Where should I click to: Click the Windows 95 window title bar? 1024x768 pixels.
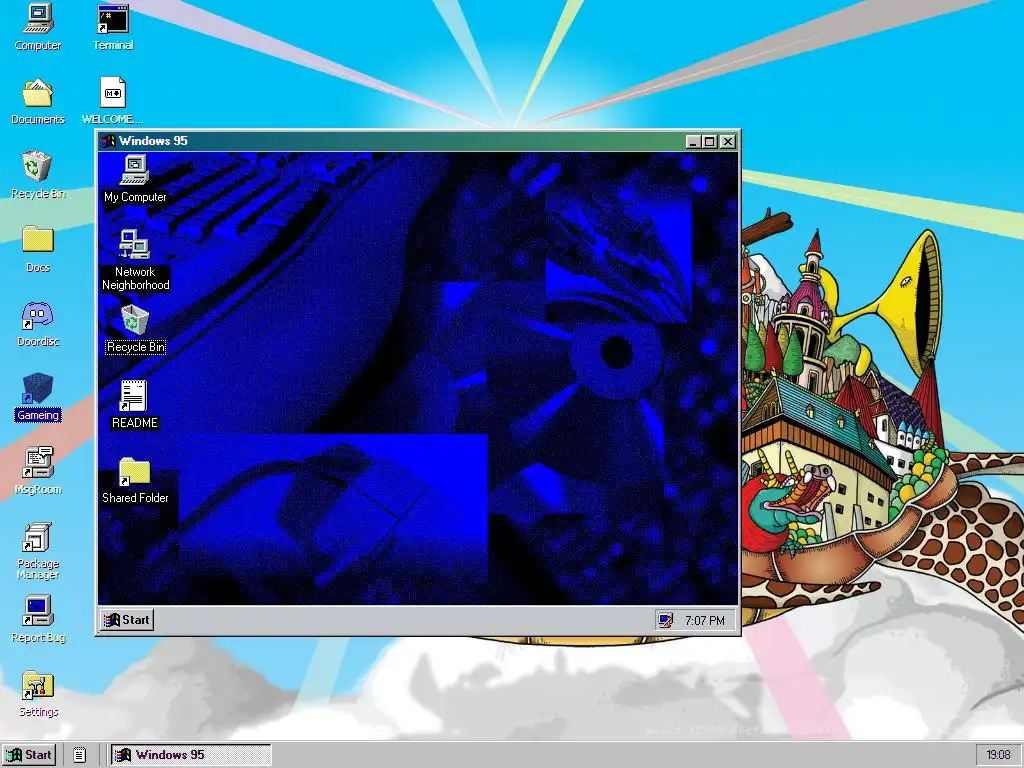[419, 141]
